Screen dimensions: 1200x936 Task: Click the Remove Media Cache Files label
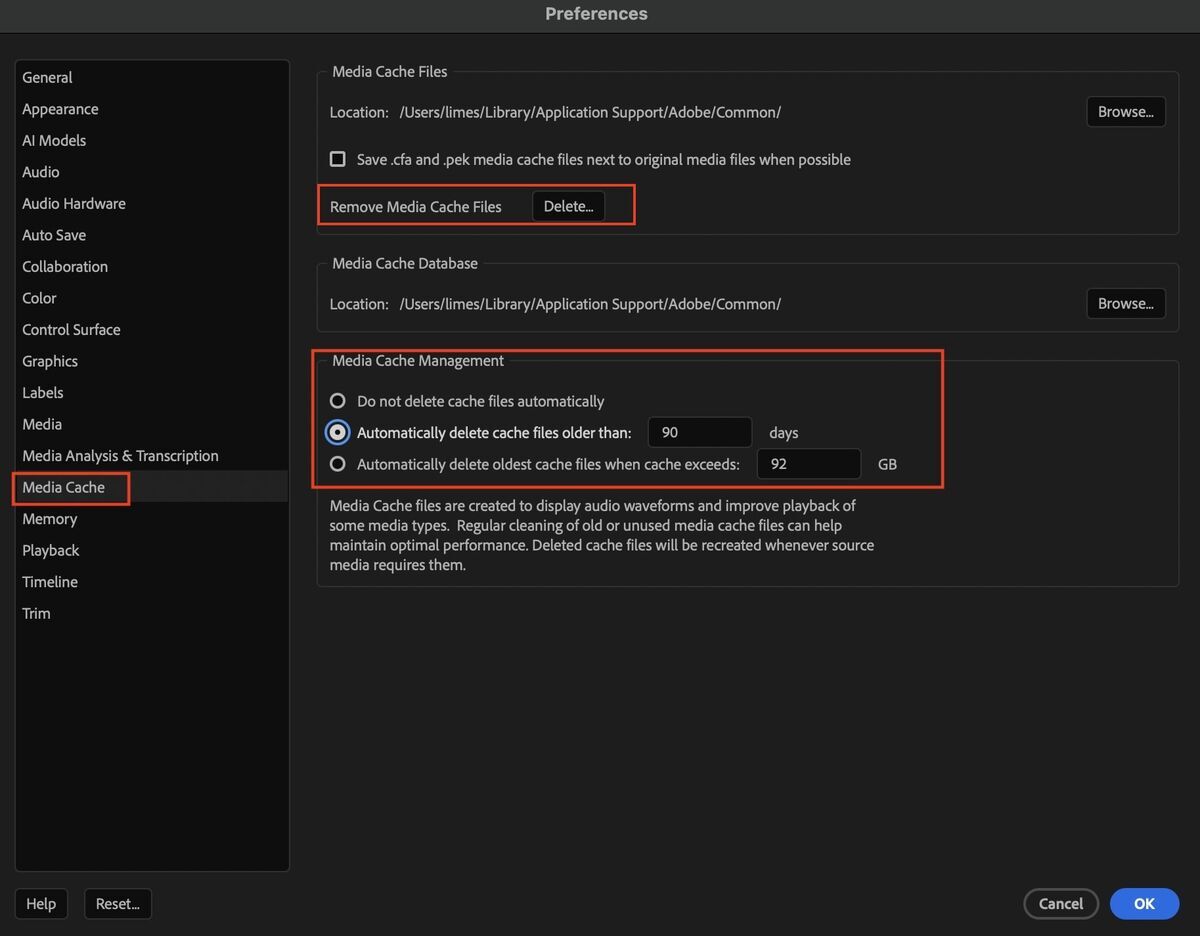(x=416, y=207)
